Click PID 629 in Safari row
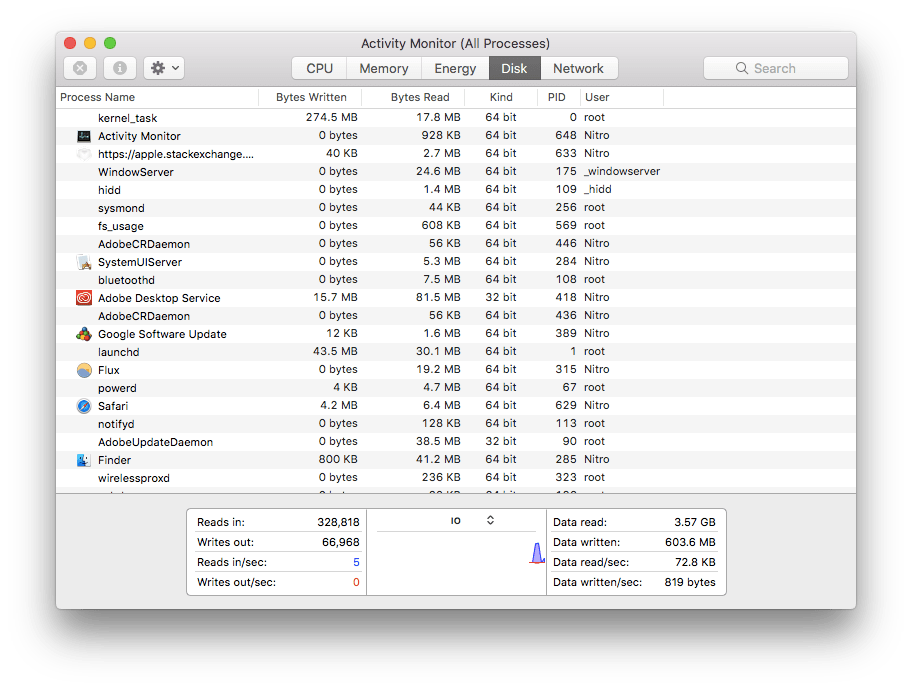Viewport: 912px width, 689px height. click(566, 405)
